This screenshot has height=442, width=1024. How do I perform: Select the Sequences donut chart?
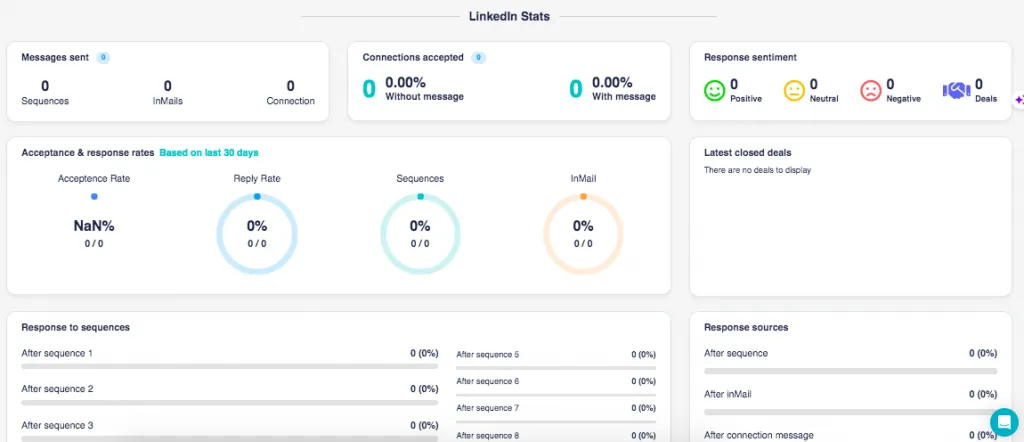point(420,234)
